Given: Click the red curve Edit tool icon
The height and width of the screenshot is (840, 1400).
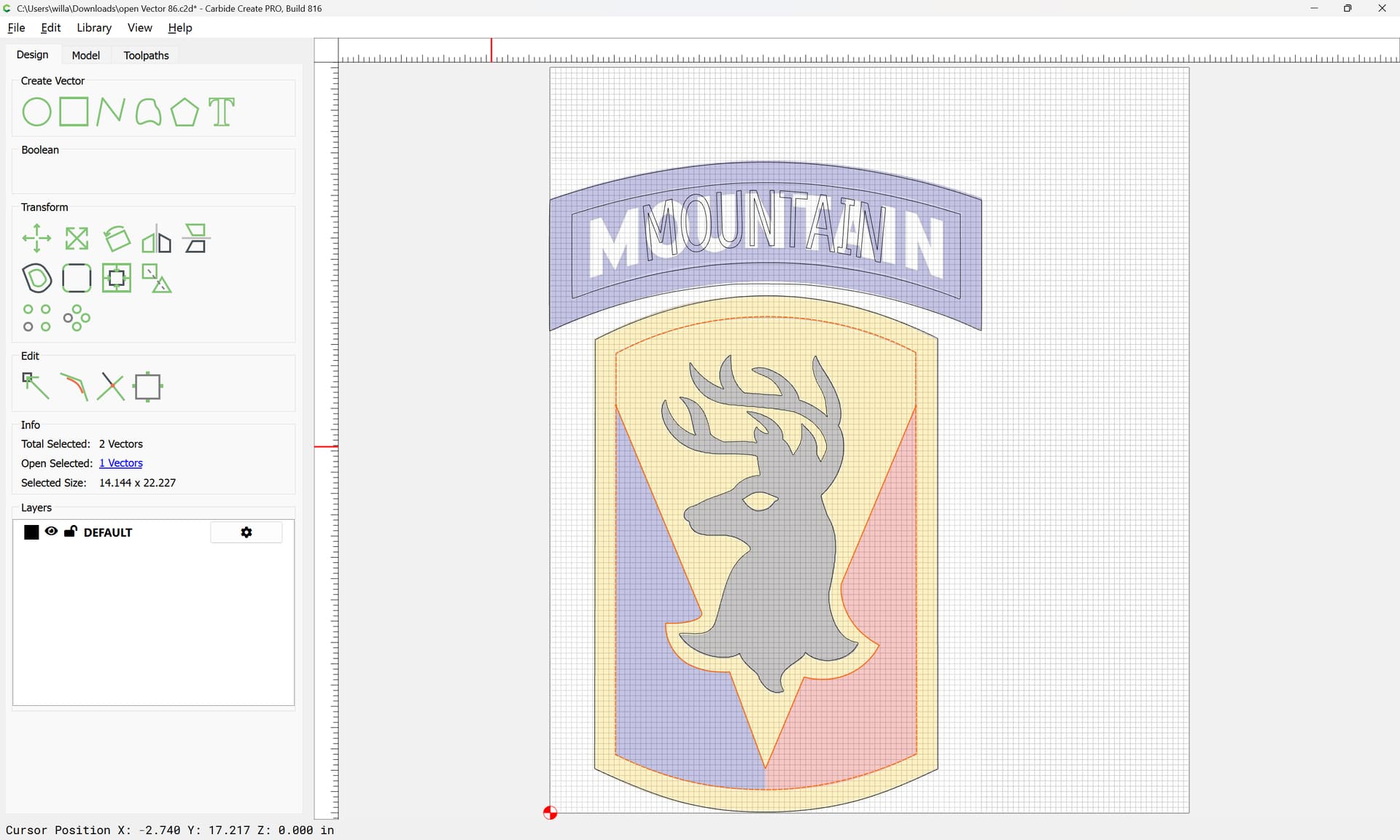Looking at the screenshot, I should coord(74,386).
